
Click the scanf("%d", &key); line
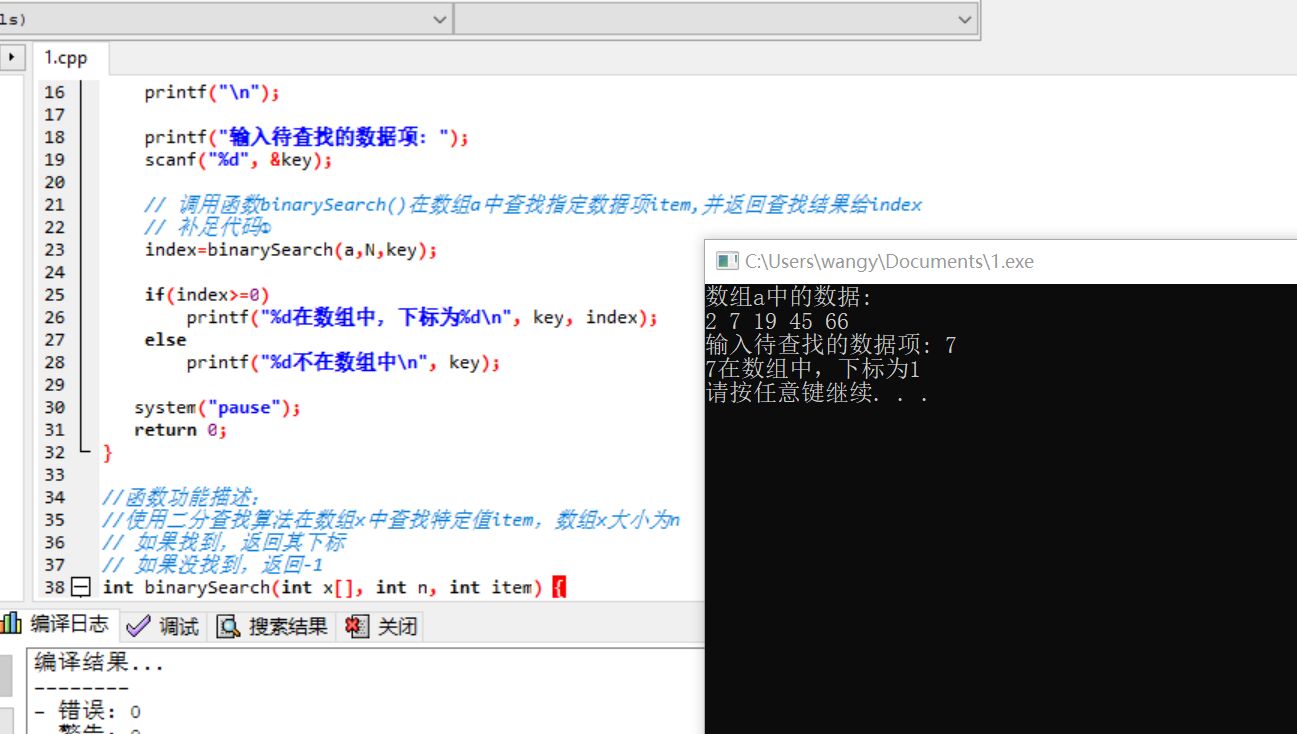[238, 160]
